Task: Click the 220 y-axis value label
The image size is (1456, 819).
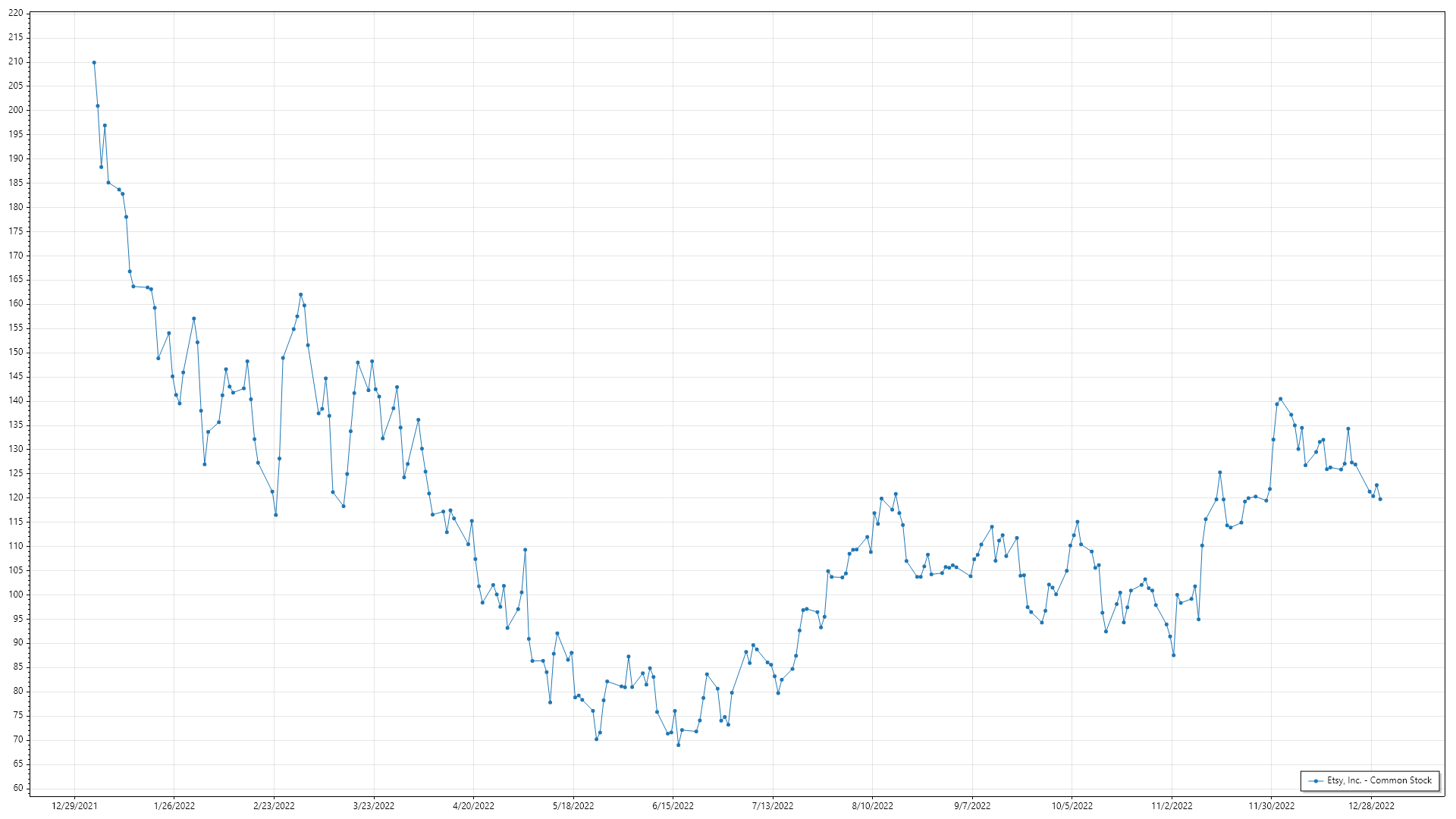Action: pos(15,13)
